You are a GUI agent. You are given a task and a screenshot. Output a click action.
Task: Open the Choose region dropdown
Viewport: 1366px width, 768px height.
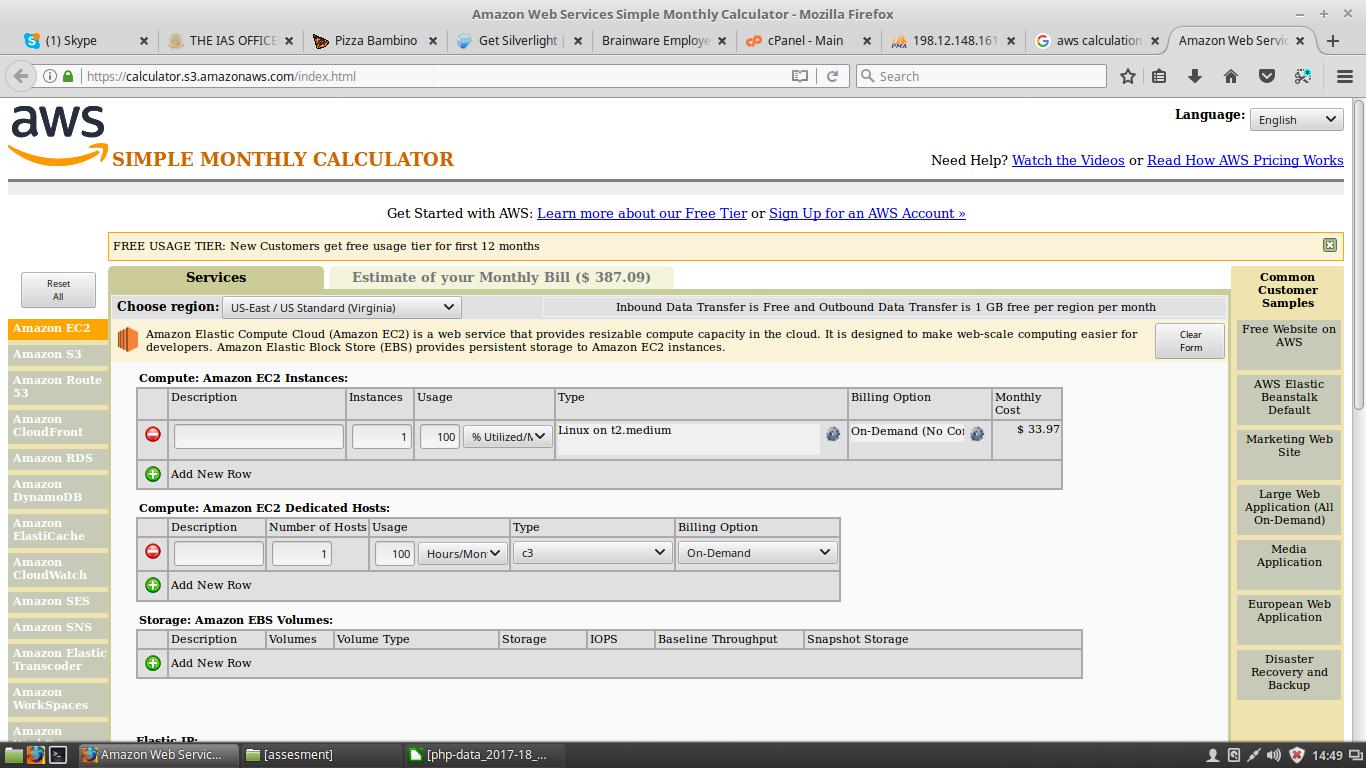click(340, 307)
